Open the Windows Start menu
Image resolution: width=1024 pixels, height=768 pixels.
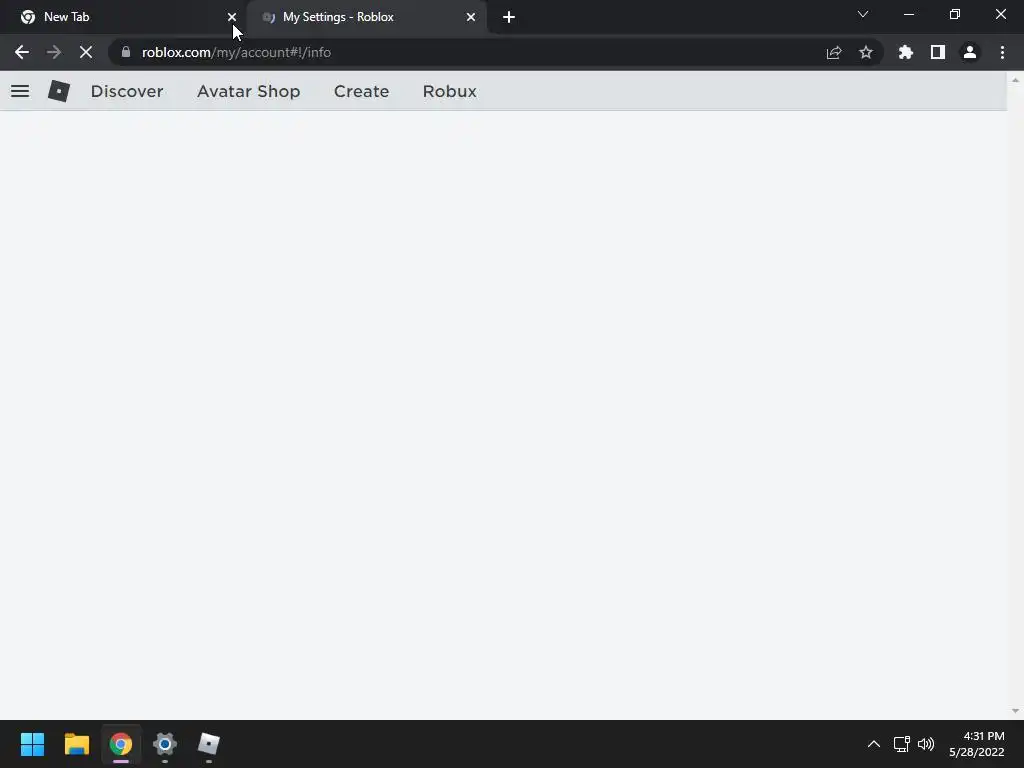(32, 744)
